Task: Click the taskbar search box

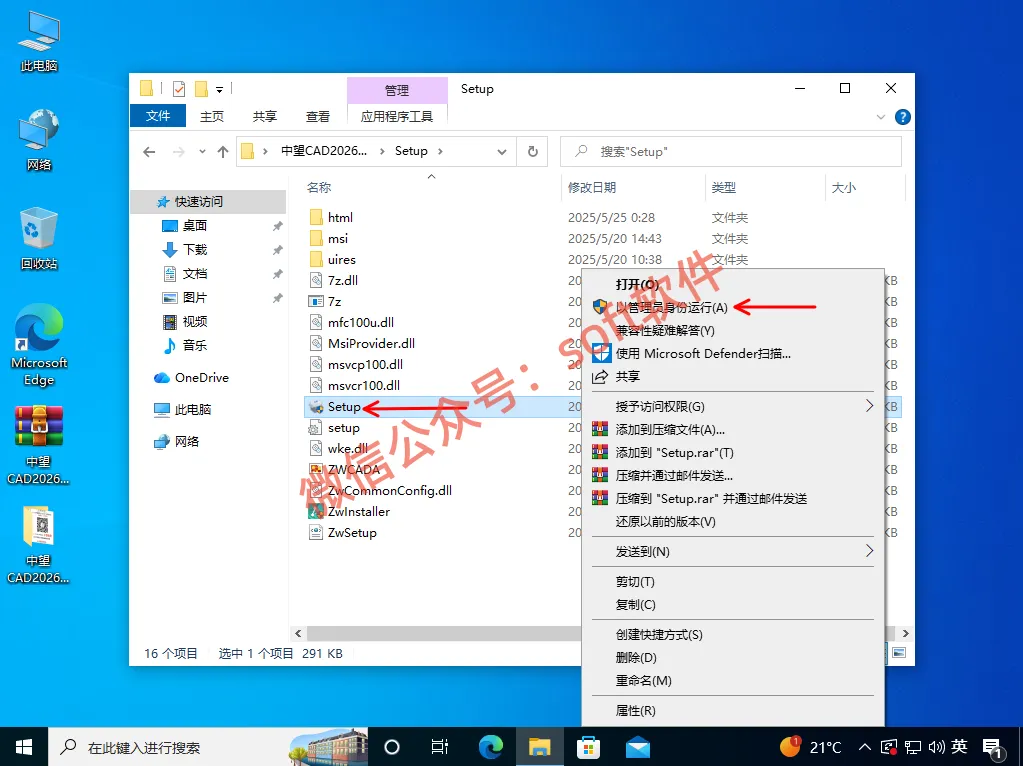Action: tap(207, 747)
